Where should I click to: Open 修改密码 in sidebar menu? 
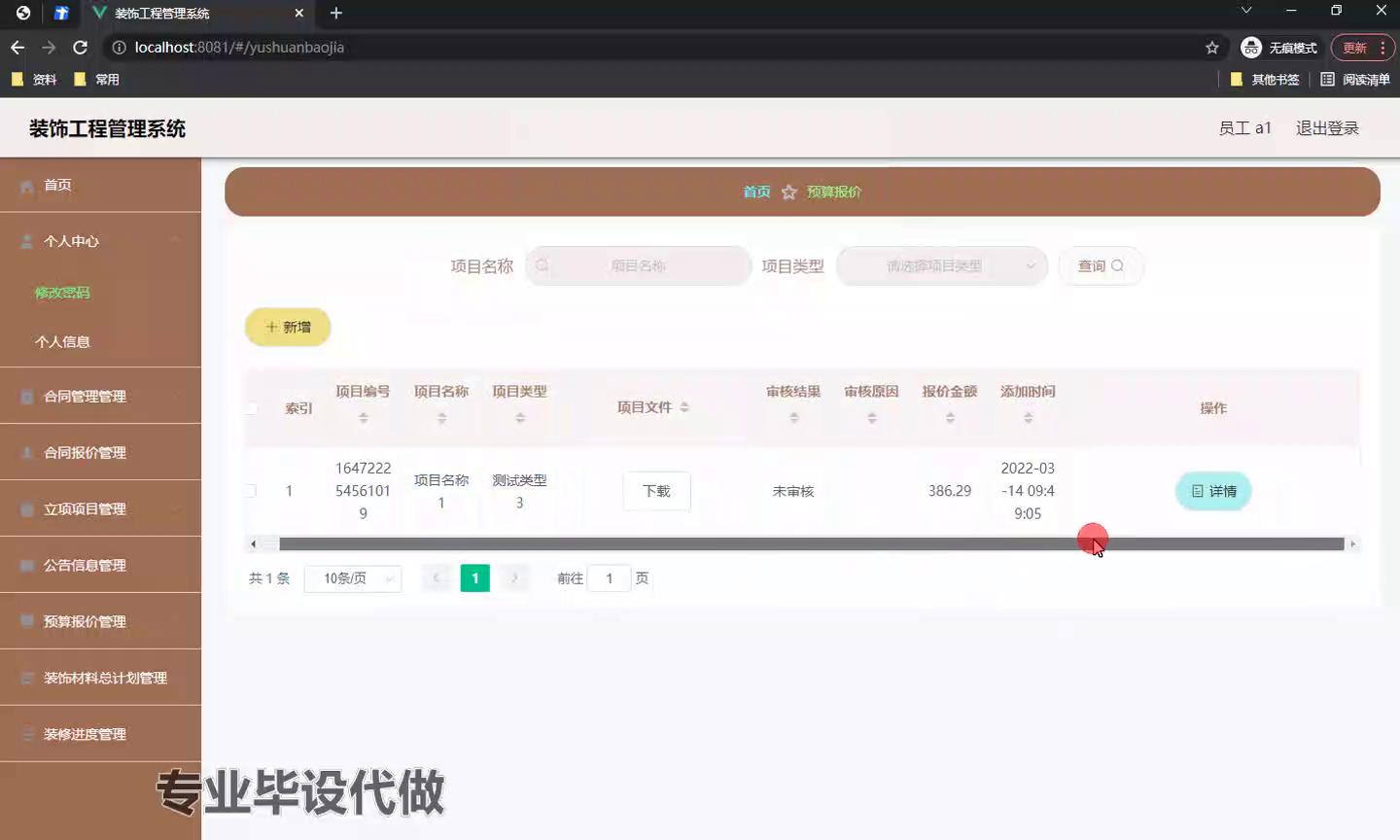[62, 293]
